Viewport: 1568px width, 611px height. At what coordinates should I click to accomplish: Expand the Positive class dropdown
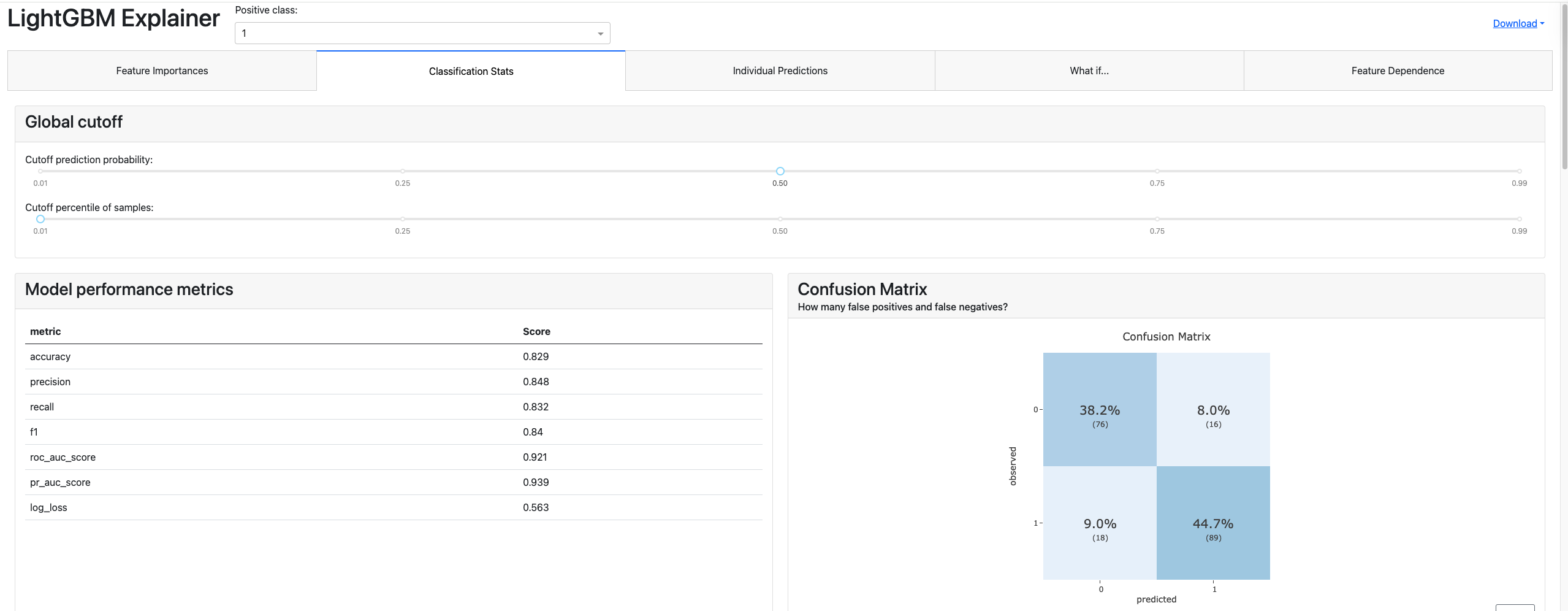click(422, 33)
